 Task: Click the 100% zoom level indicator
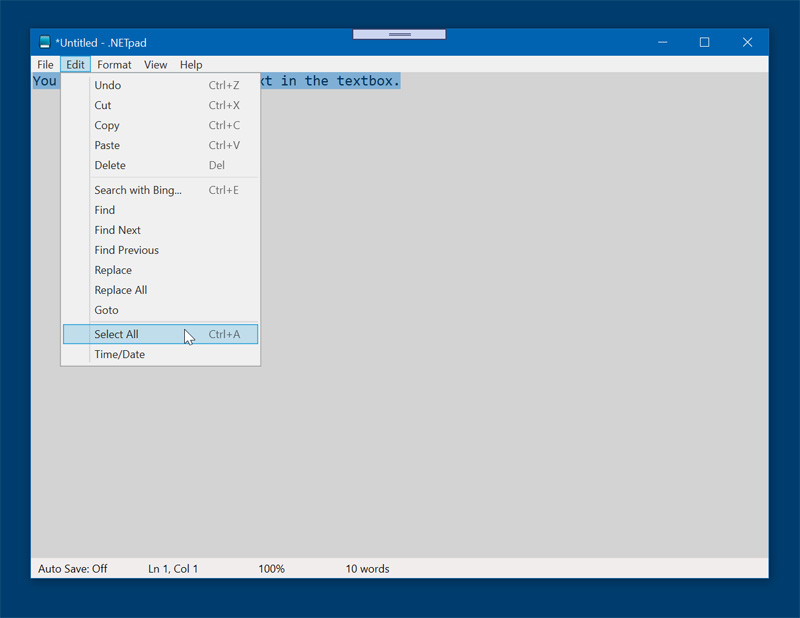click(271, 569)
